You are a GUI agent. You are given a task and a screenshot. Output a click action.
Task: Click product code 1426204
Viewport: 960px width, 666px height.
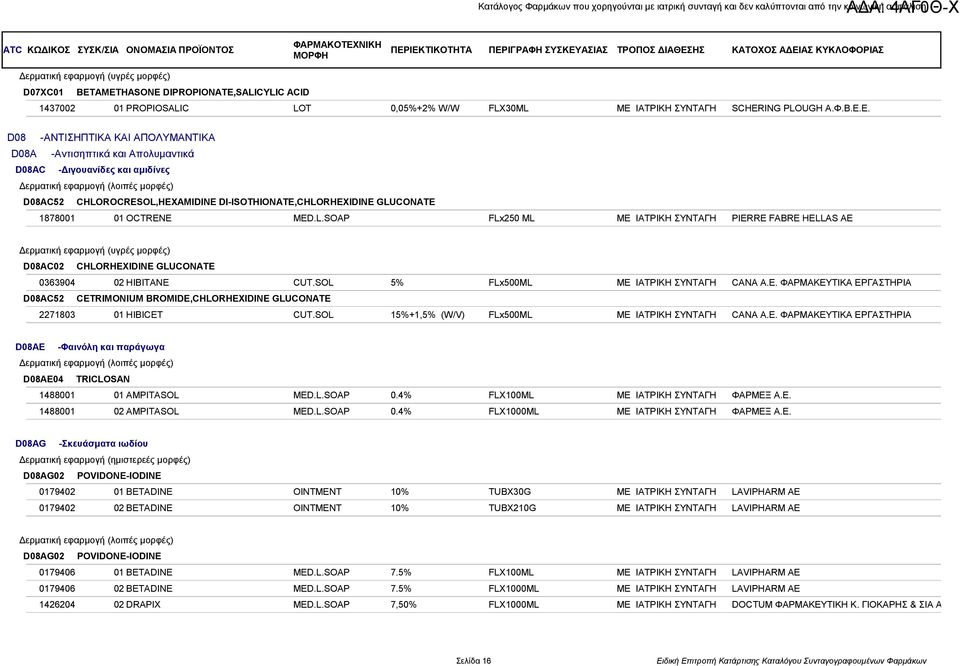(57, 605)
